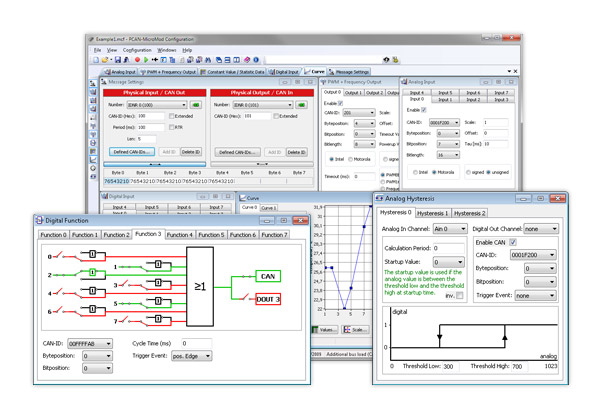Switch to the Hysteresis 2 tab
This screenshot has width=600, height=418.
(x=470, y=213)
